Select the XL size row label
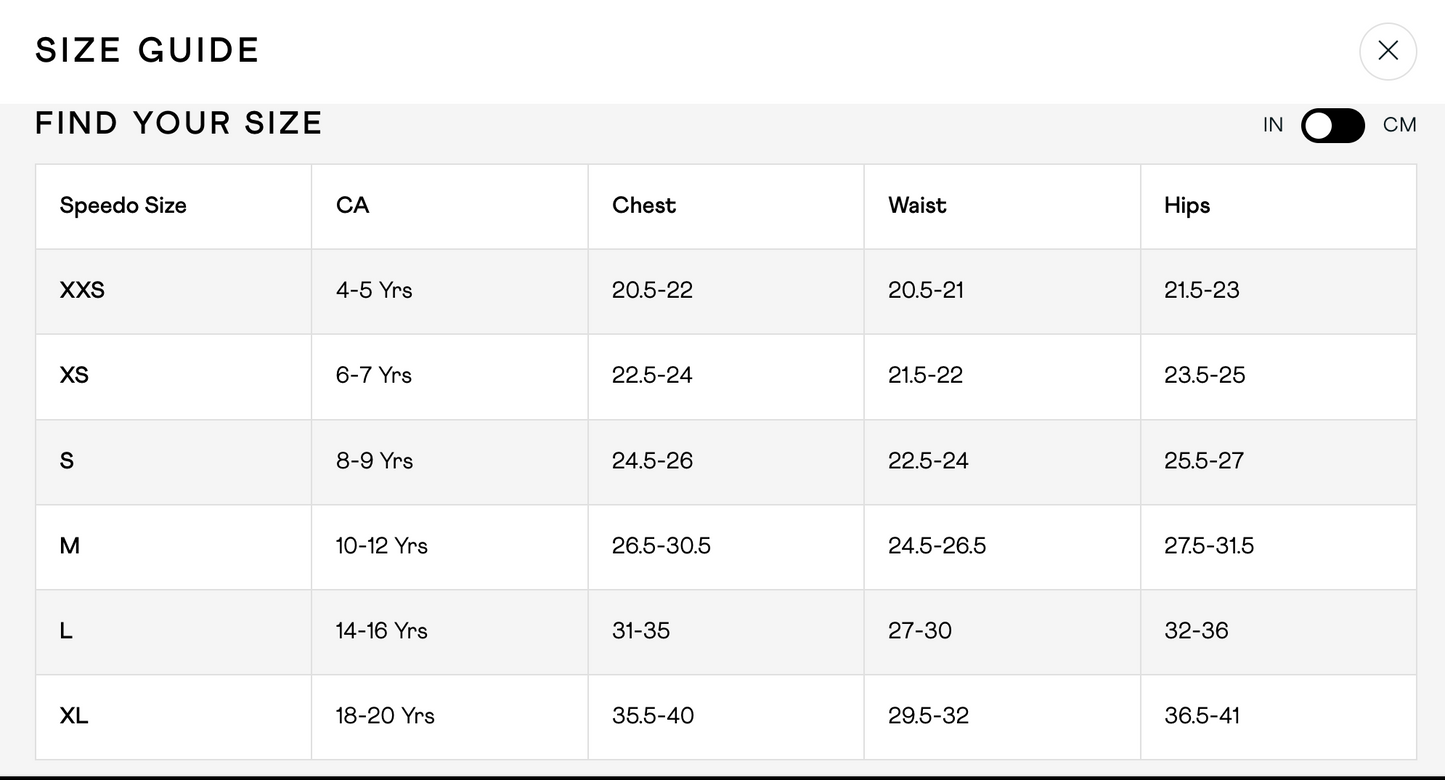This screenshot has height=780, width=1445. [74, 715]
